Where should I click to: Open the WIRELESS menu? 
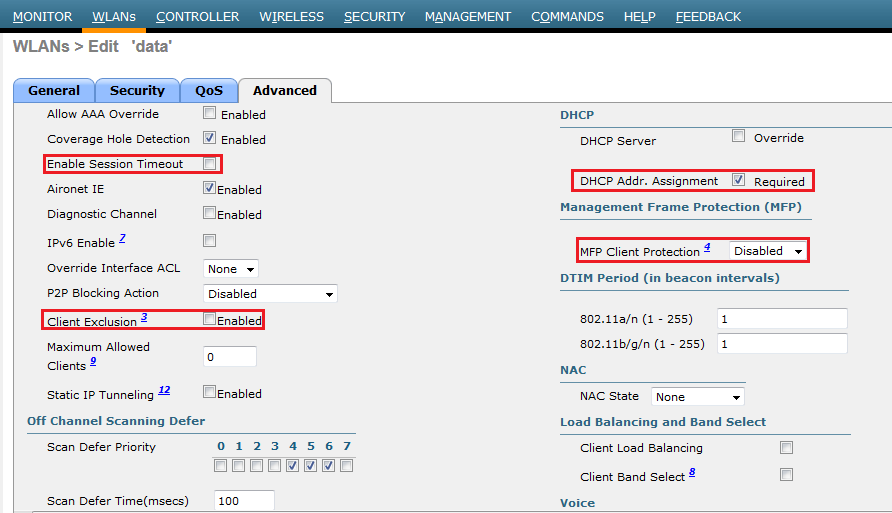pos(291,17)
